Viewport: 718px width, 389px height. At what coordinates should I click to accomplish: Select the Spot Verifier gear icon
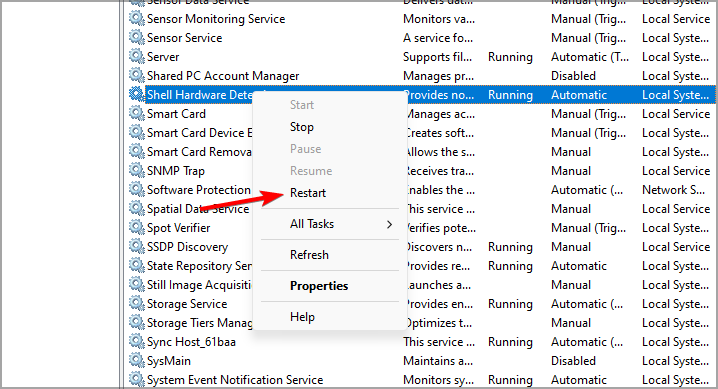click(136, 227)
